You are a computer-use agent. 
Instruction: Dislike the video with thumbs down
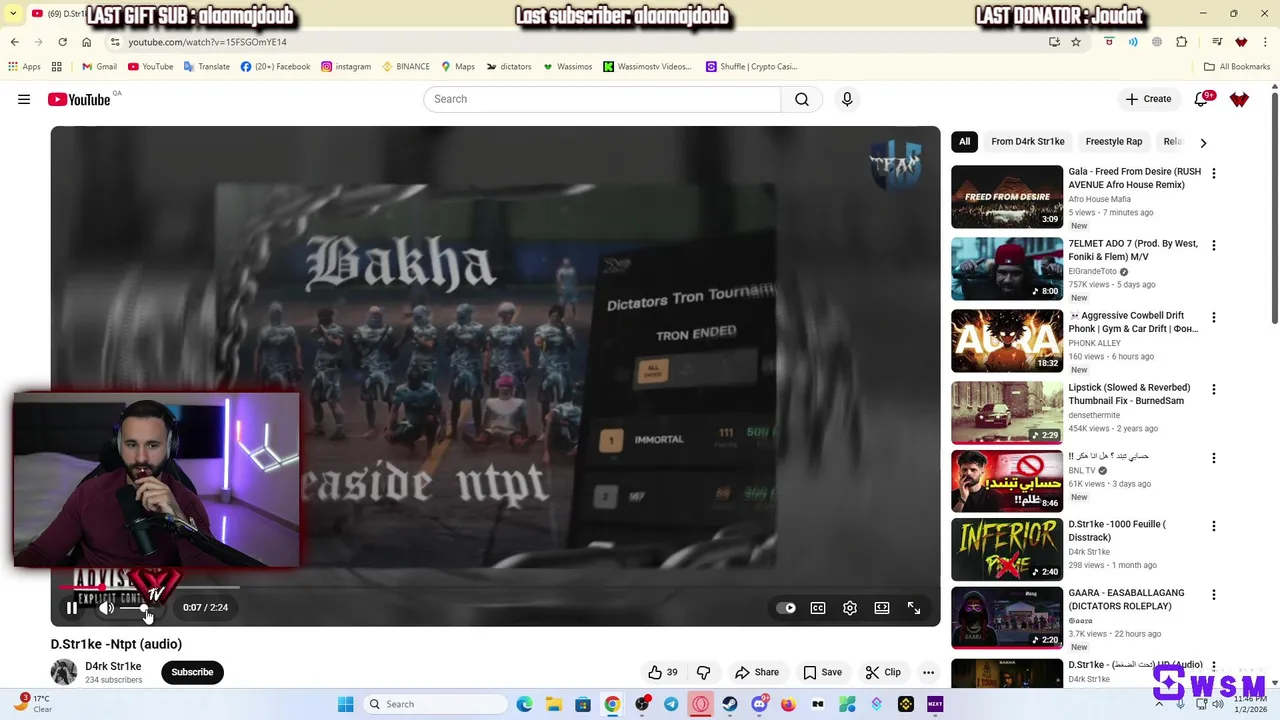coord(703,672)
